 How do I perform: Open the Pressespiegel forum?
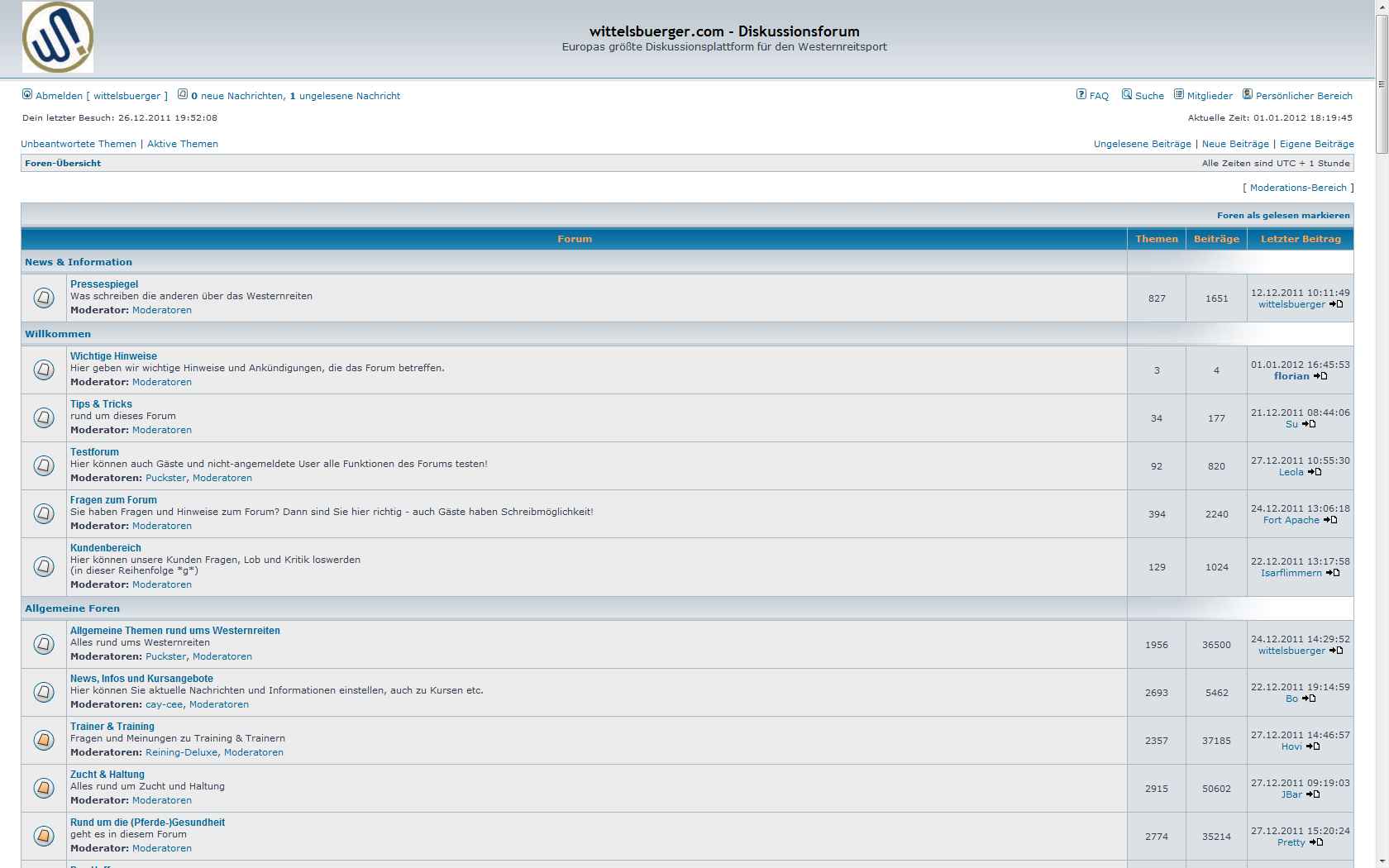click(x=104, y=284)
